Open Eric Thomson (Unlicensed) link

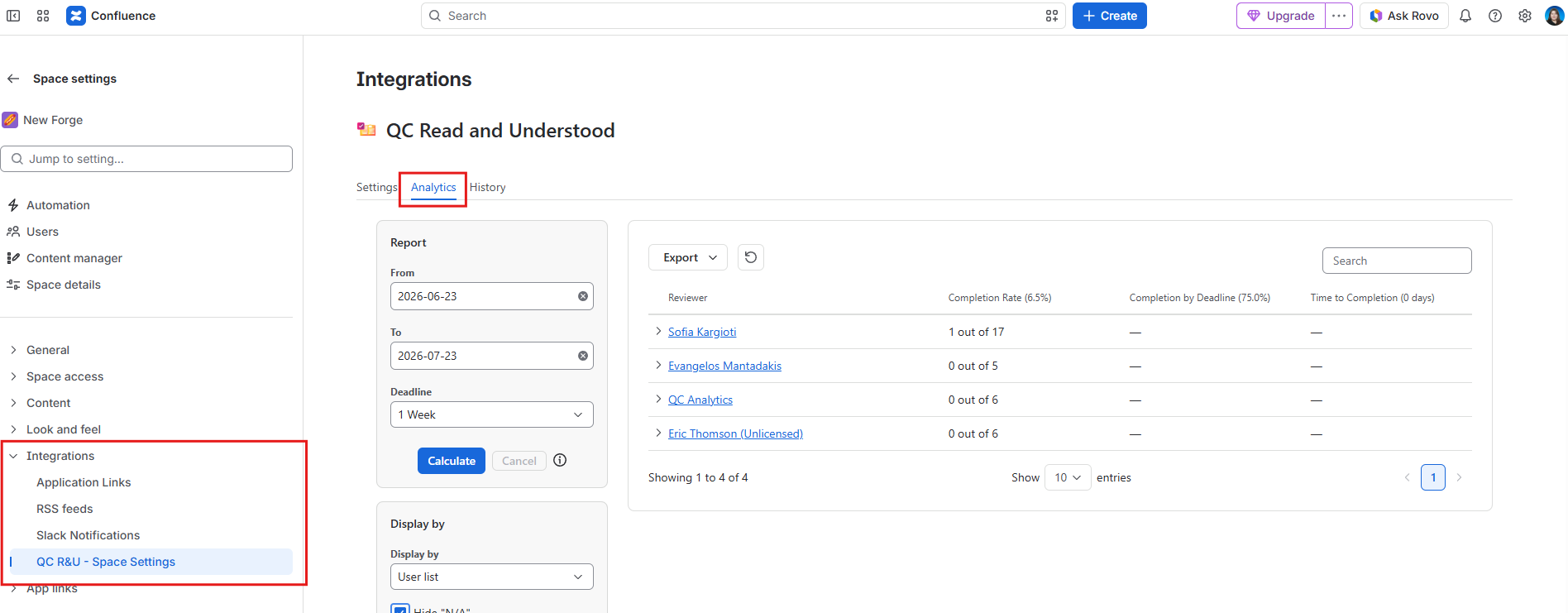coord(735,433)
